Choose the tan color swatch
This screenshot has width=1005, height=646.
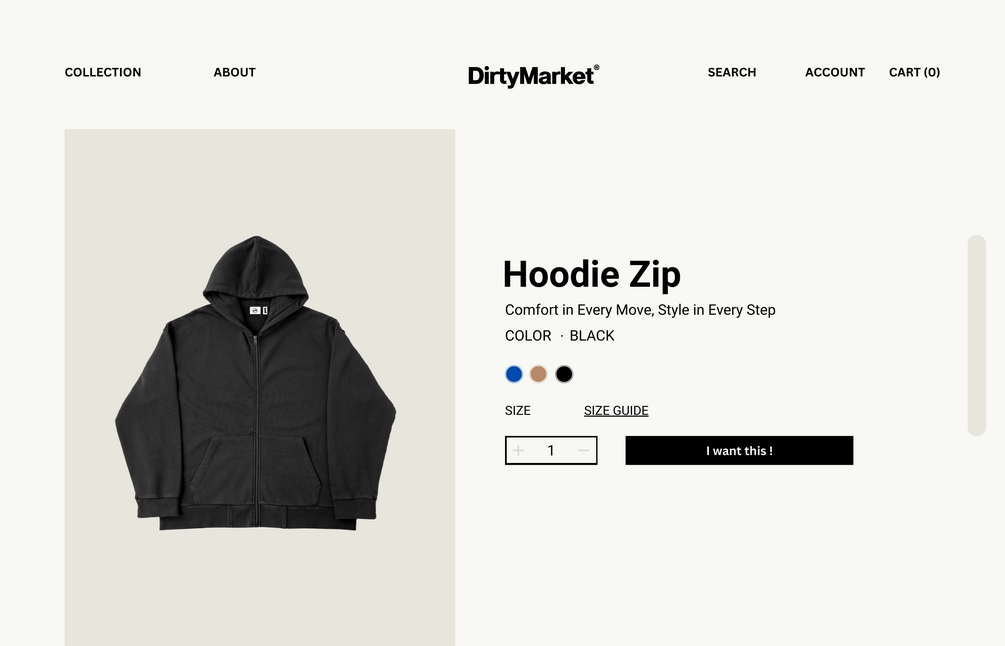coord(538,374)
